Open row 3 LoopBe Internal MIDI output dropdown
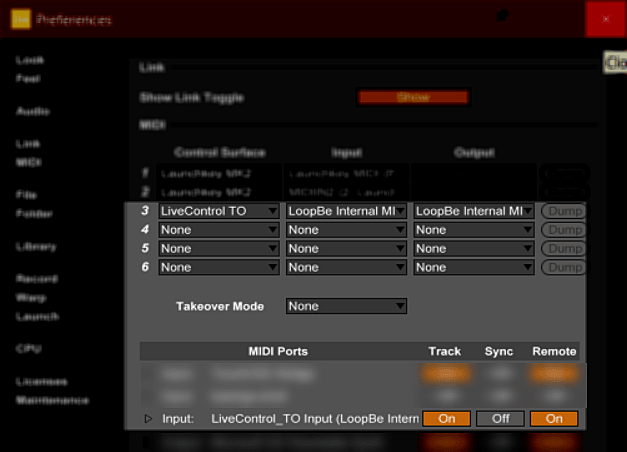 pyautogui.click(x=474, y=211)
